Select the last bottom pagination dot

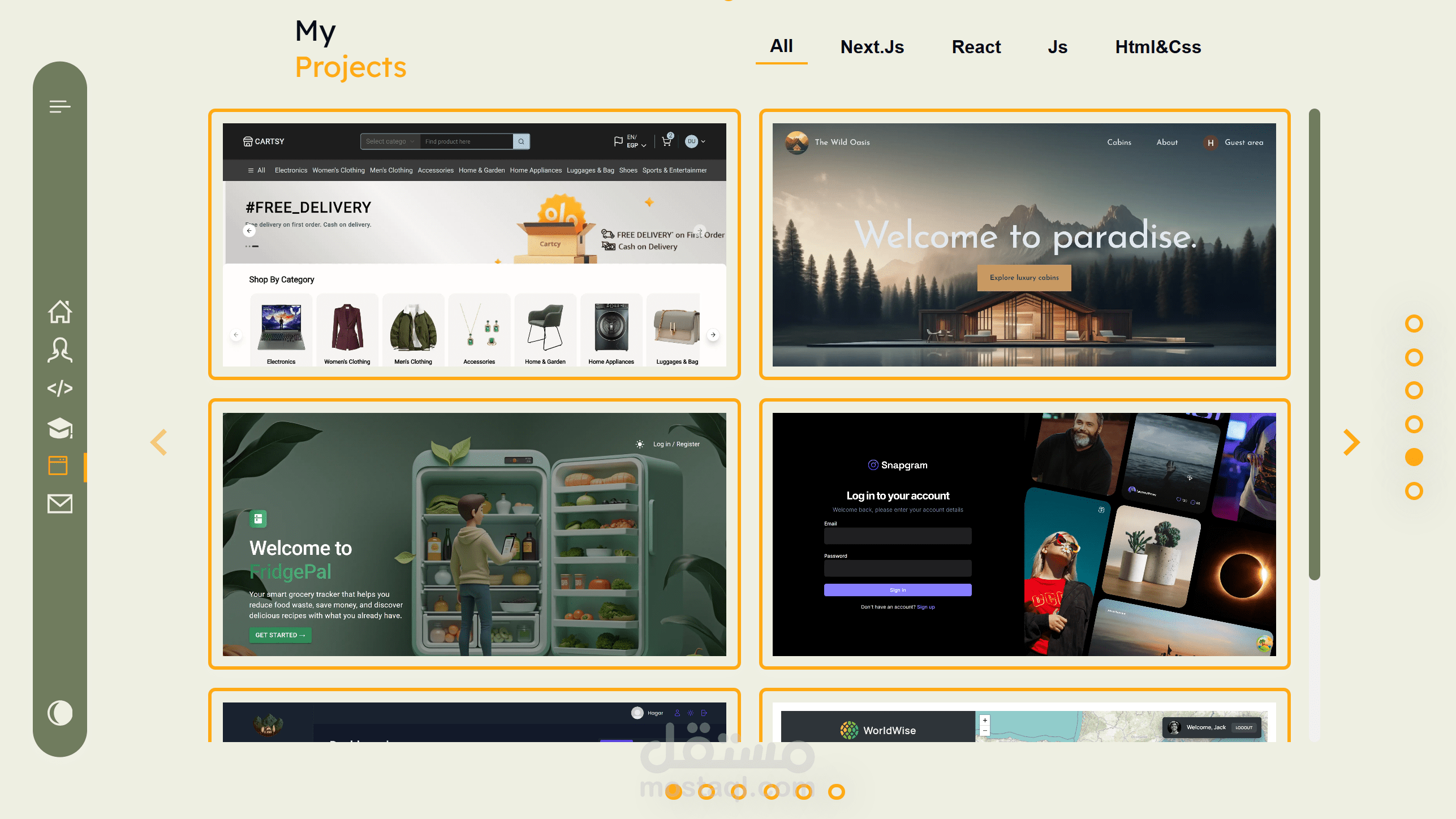tap(836, 792)
